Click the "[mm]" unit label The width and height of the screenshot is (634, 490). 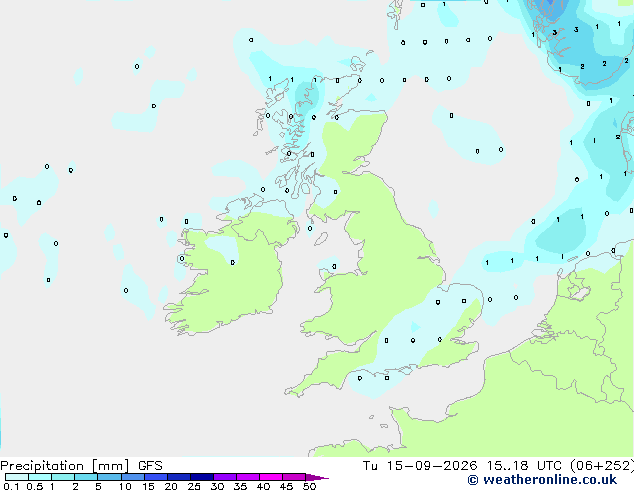(110, 466)
